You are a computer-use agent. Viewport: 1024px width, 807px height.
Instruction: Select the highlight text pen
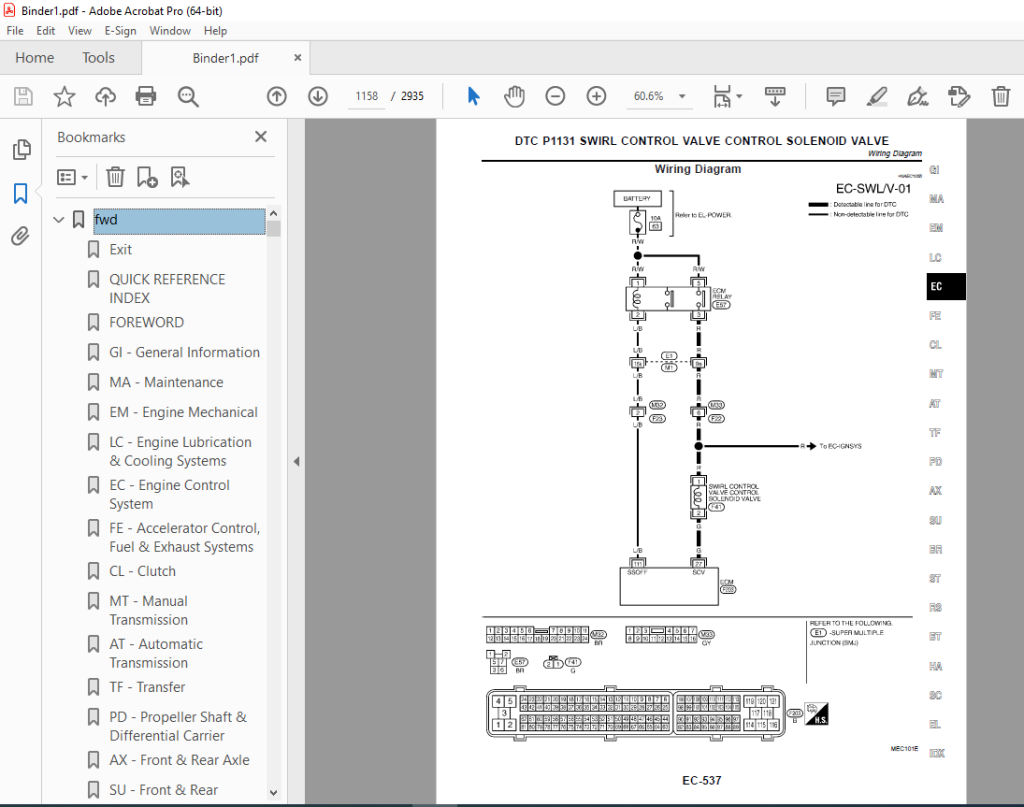click(x=876, y=97)
